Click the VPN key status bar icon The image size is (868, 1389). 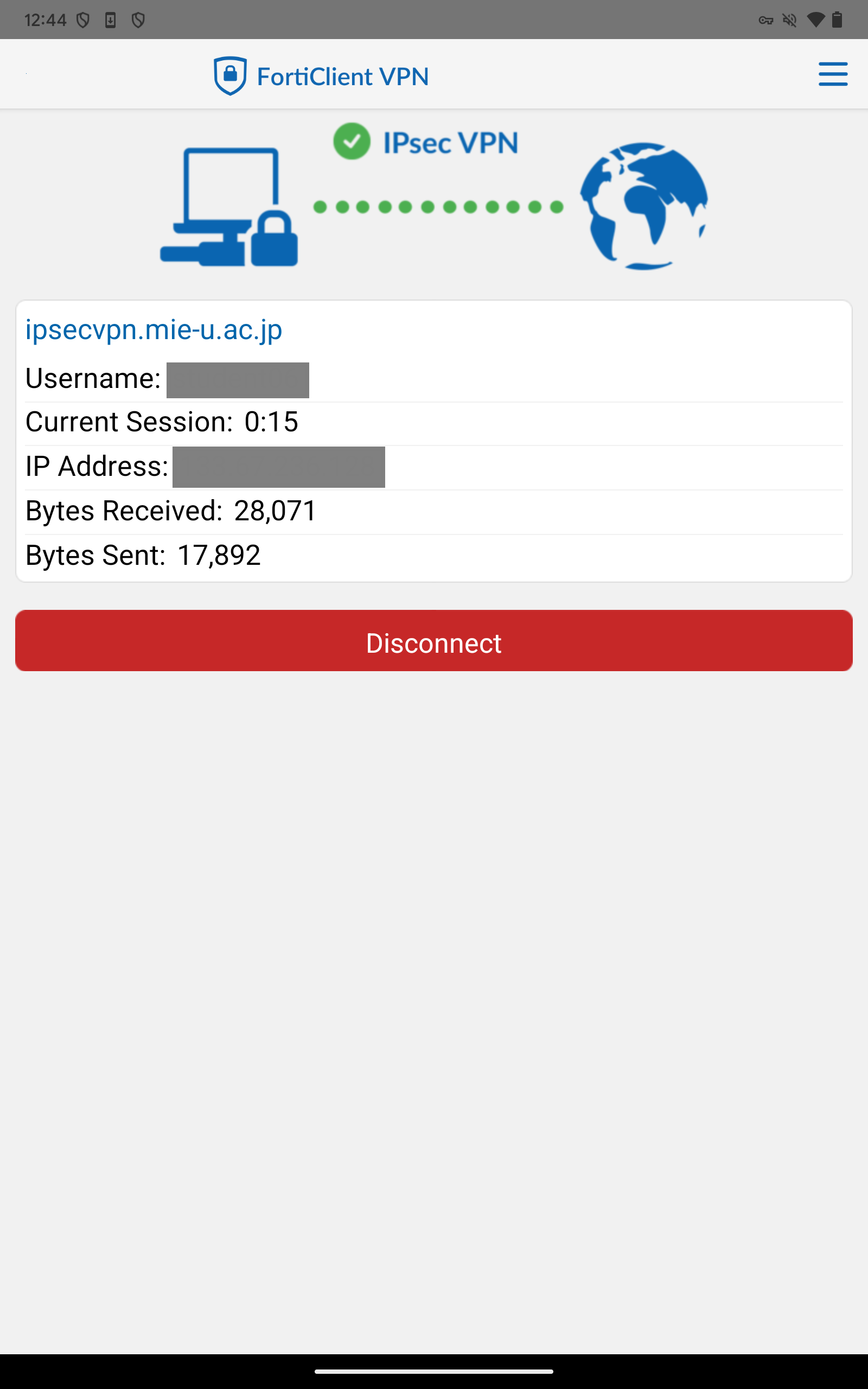[x=765, y=21]
